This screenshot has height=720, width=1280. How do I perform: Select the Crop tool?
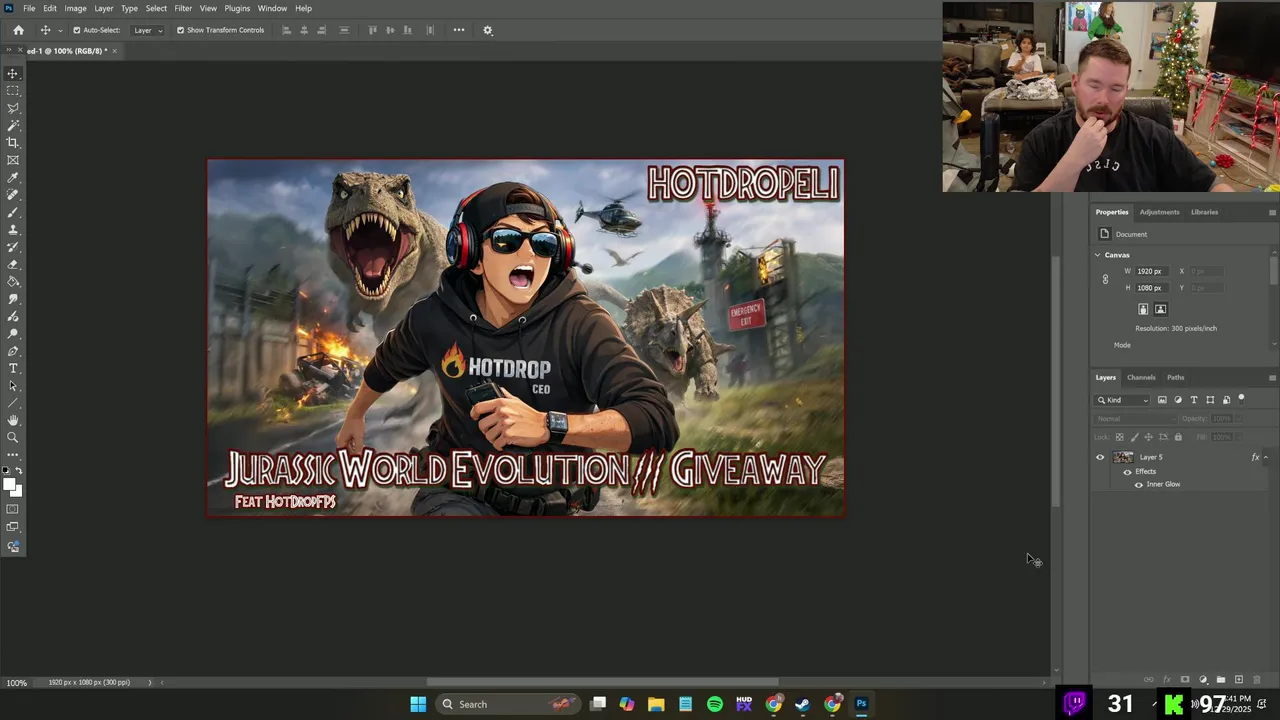tap(13, 143)
